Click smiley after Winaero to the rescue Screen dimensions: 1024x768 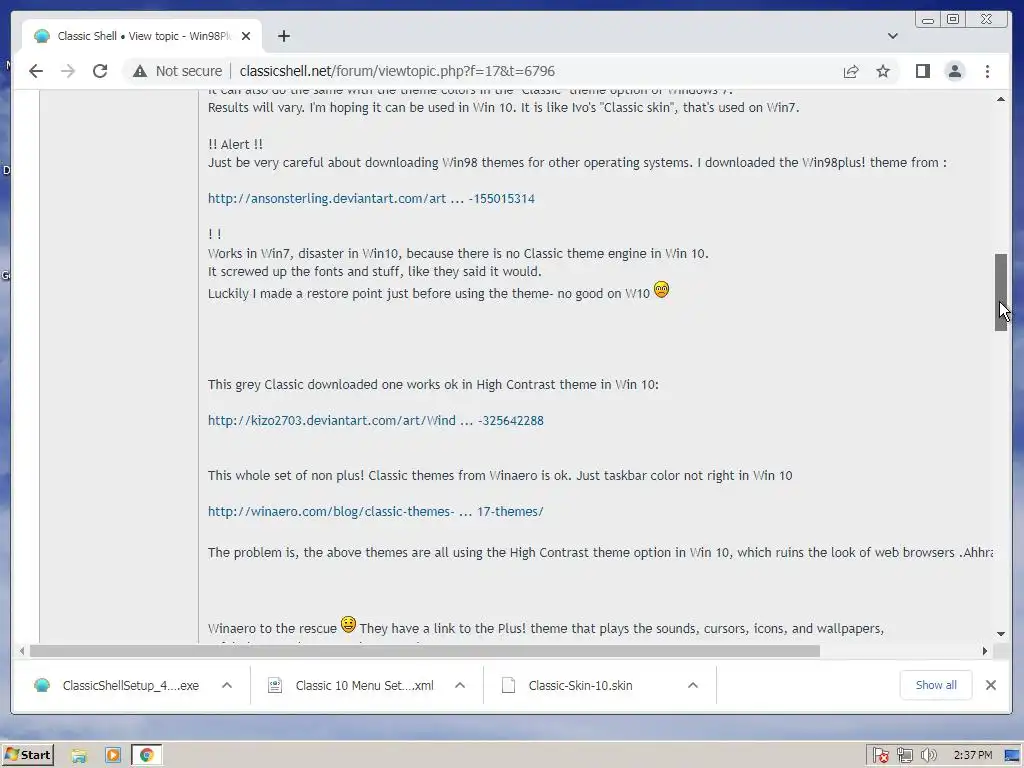348,624
